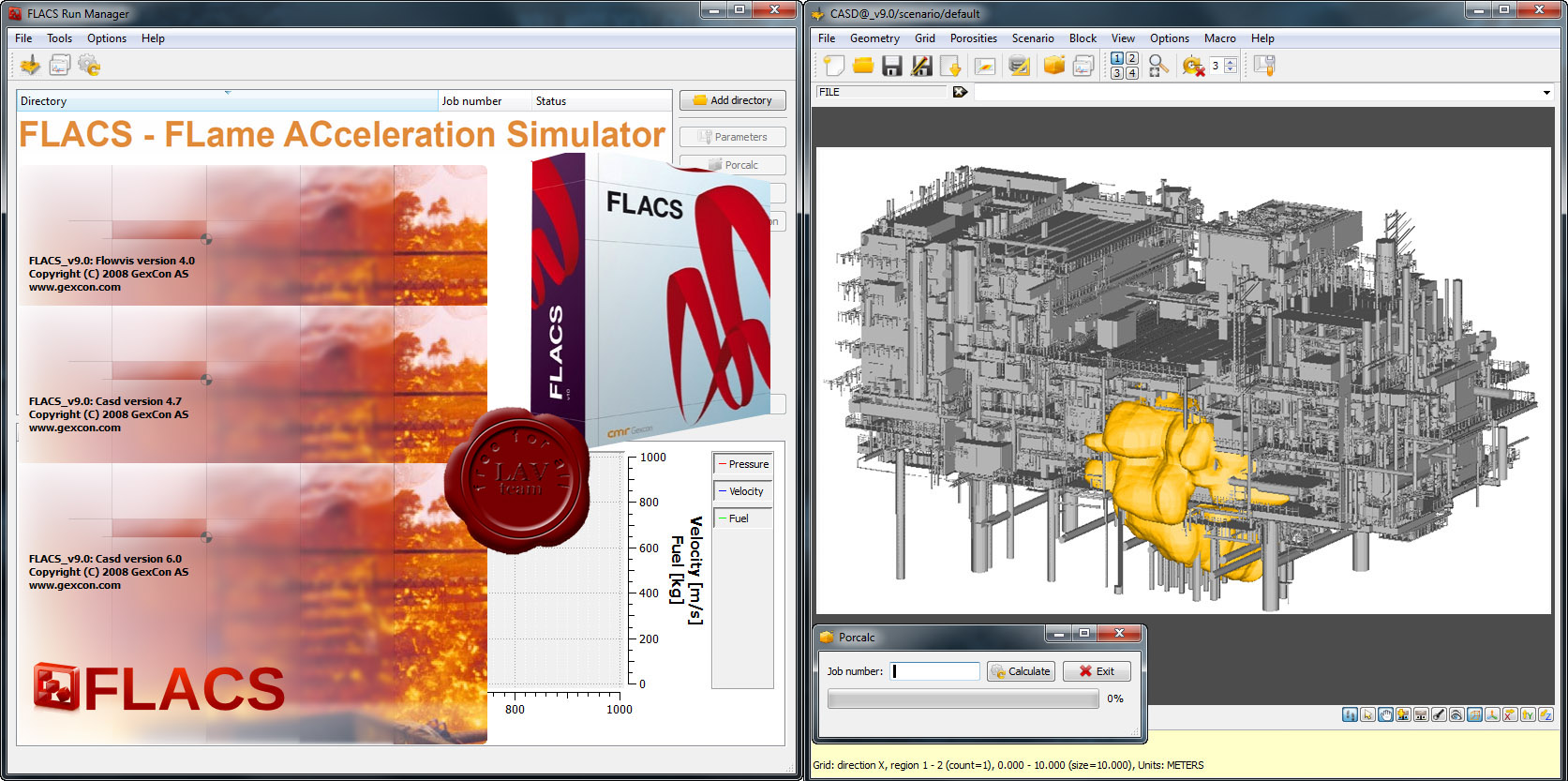Open Tools menu in Run Manager
Screen dimensions: 1568x781
[59, 38]
